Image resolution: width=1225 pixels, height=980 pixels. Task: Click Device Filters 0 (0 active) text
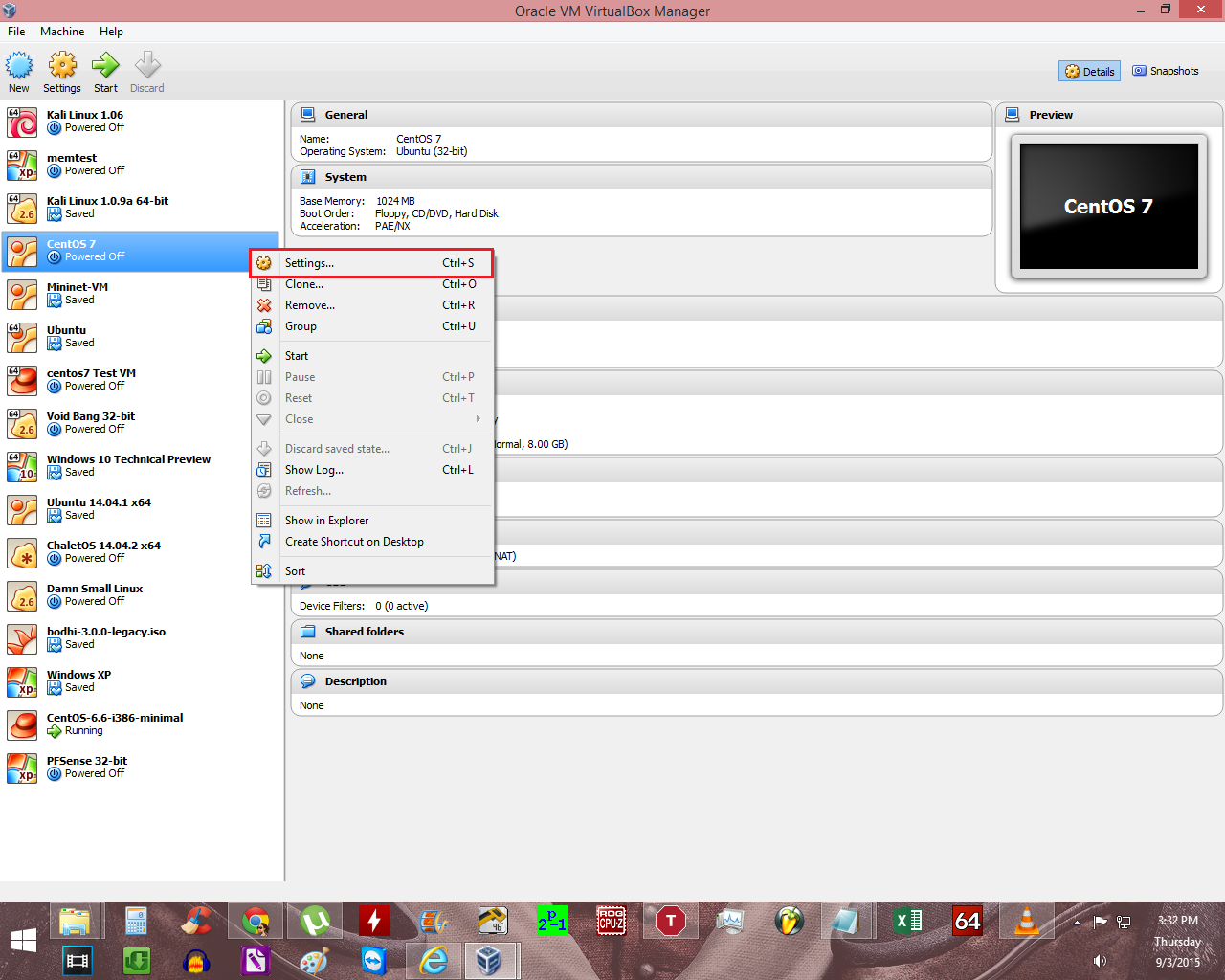tap(364, 606)
